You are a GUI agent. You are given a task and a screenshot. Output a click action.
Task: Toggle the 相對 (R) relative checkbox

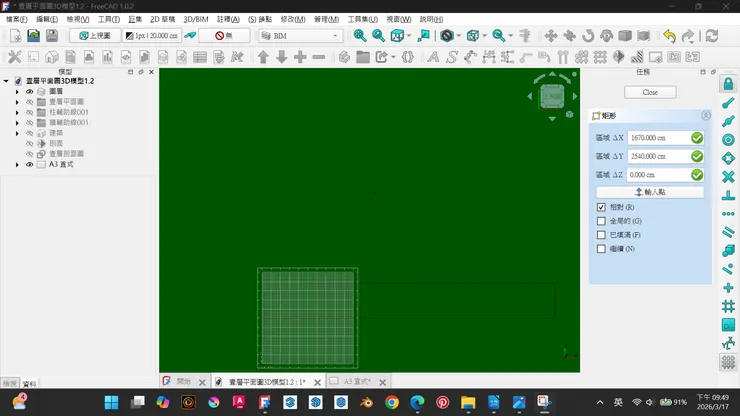(601, 207)
